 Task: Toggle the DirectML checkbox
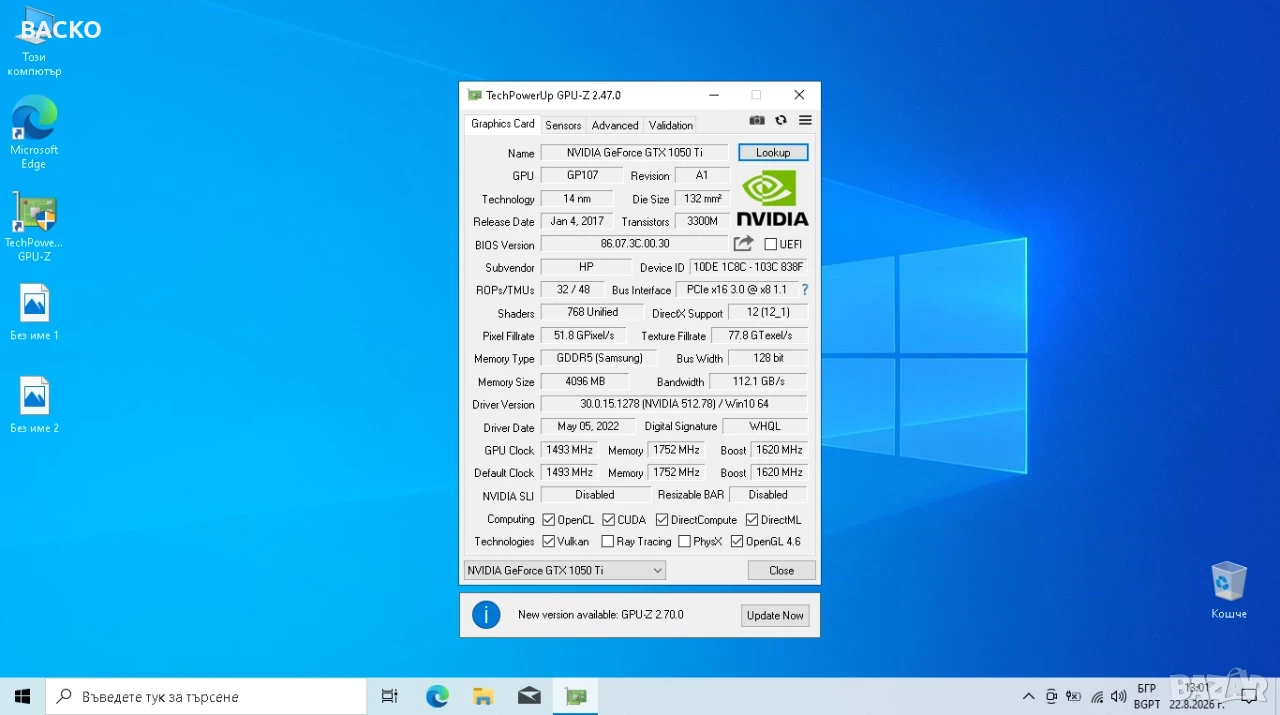[x=752, y=520]
